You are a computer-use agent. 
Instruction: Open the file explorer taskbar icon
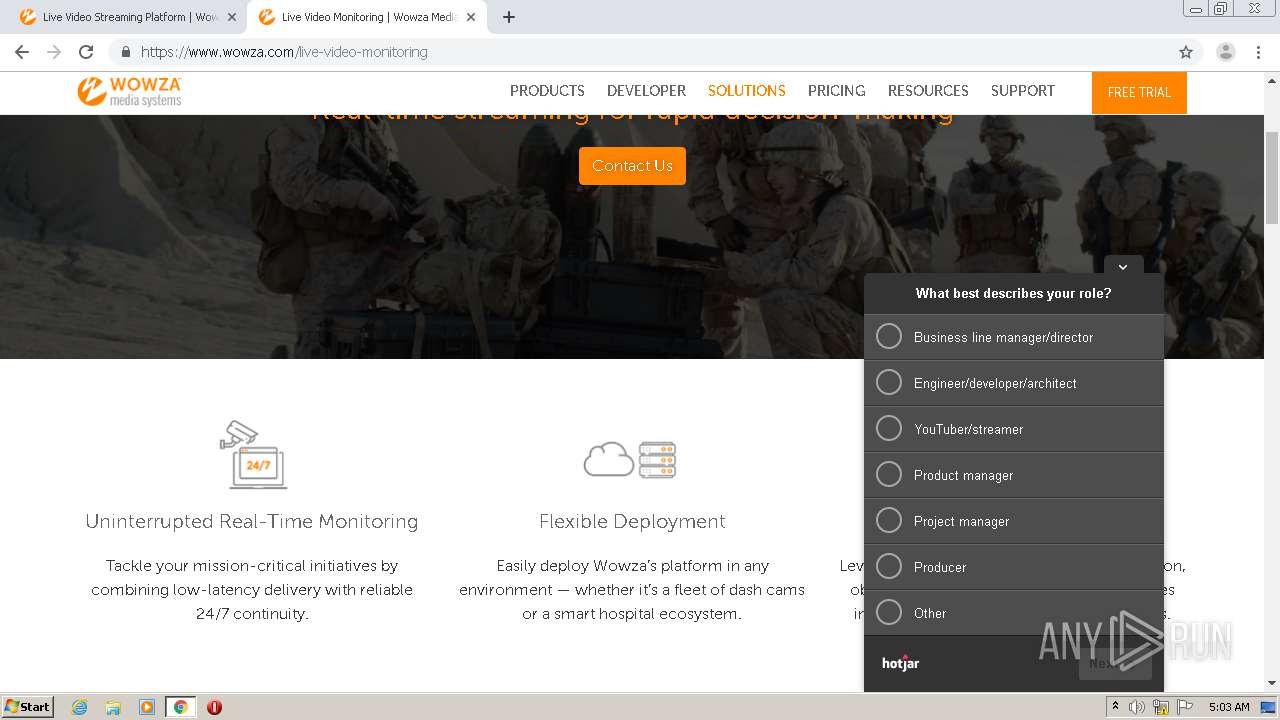[x=113, y=707]
